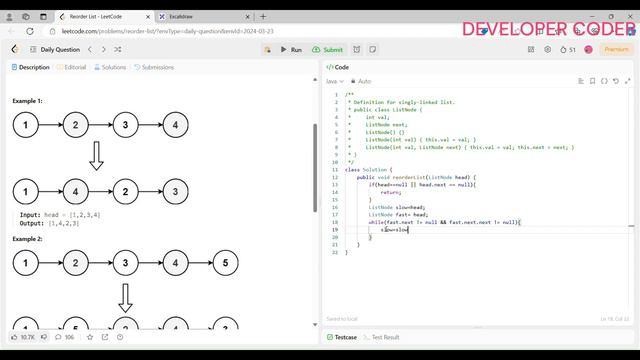Open a new browser tab
This screenshot has width=640, height=360.
[x=263, y=17]
